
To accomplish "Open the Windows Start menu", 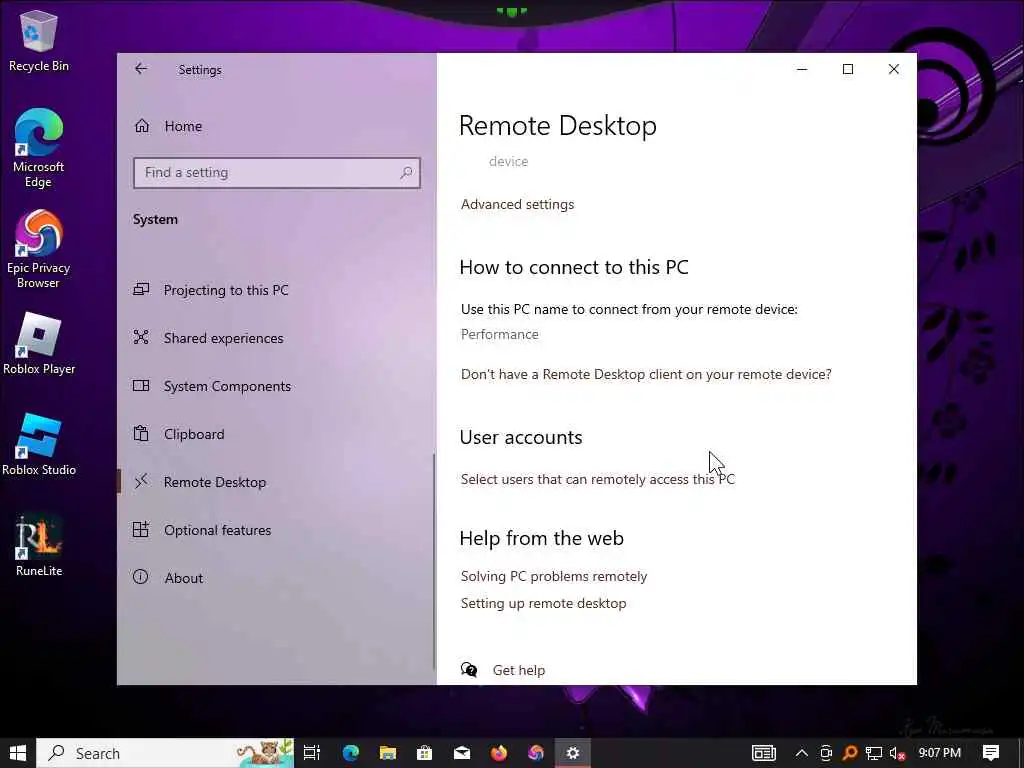I will (x=18, y=753).
